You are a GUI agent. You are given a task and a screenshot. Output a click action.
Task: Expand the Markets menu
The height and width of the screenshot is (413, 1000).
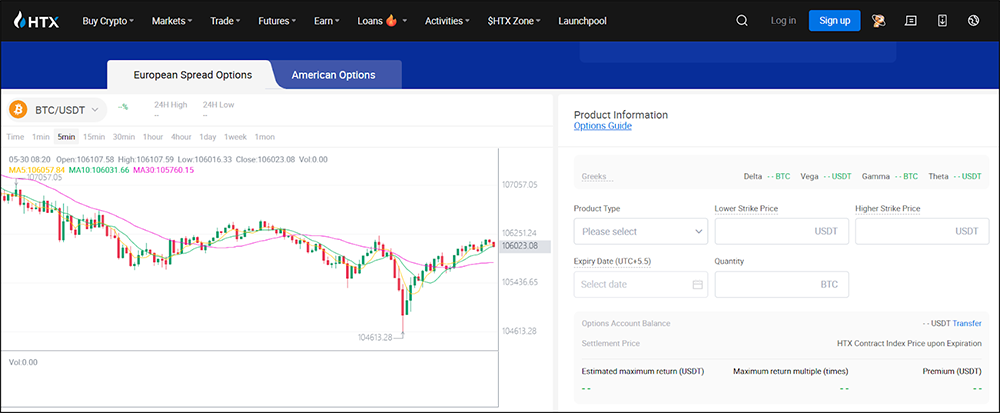tap(172, 20)
